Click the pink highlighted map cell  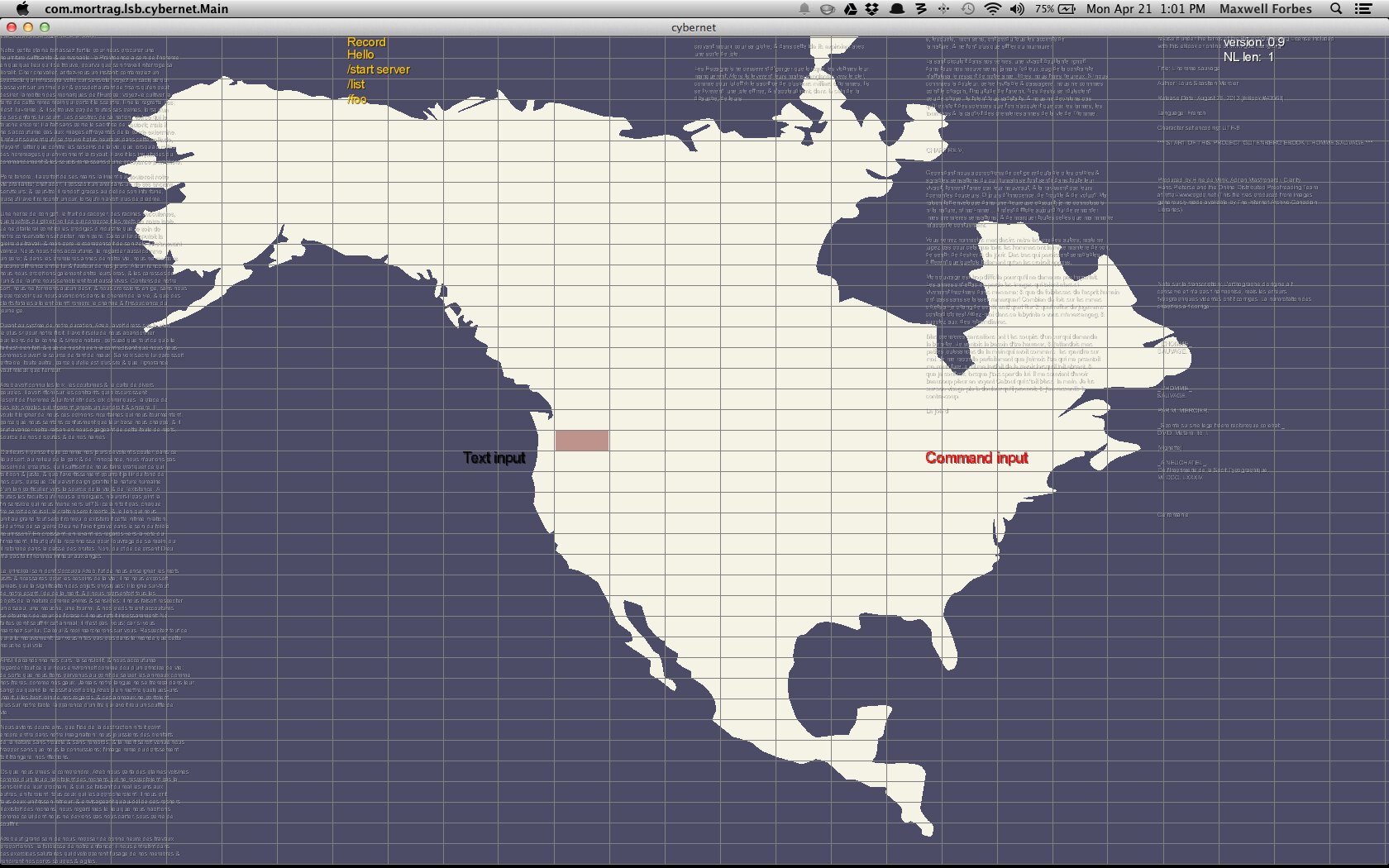click(x=582, y=441)
